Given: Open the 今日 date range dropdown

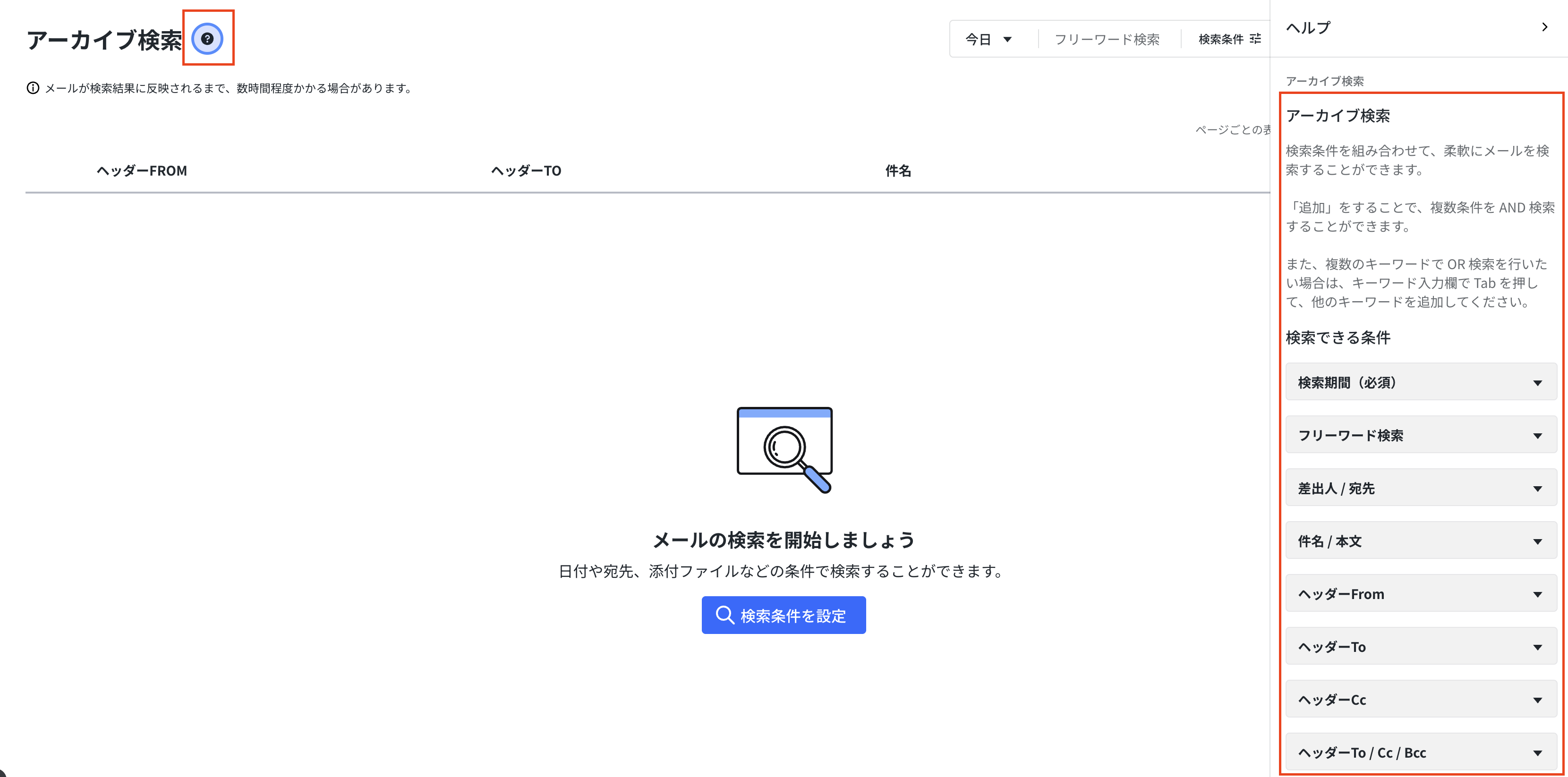Looking at the screenshot, I should tap(989, 40).
